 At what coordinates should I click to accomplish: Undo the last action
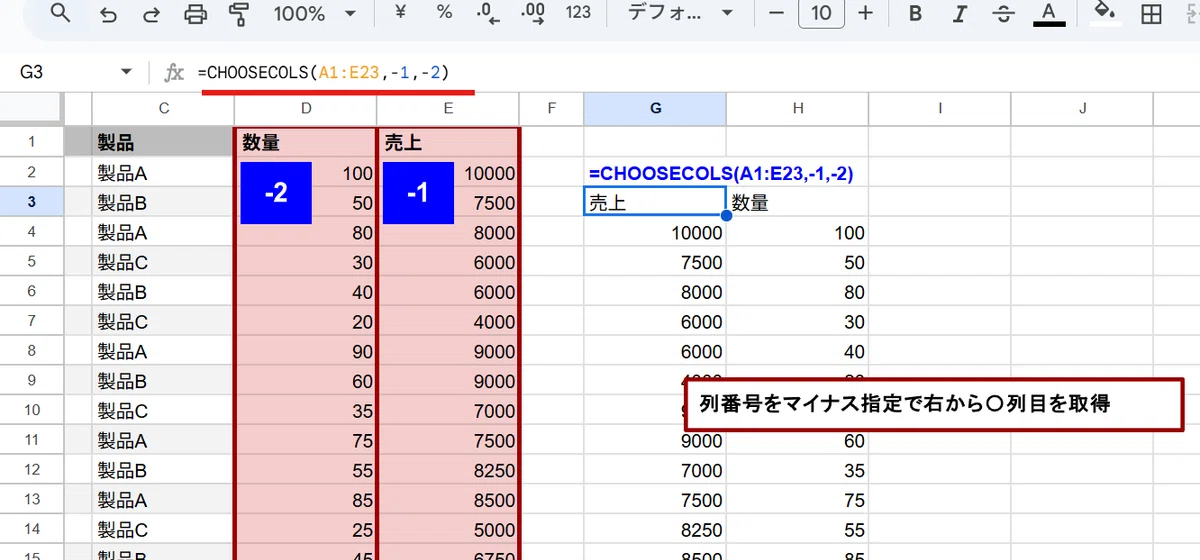point(109,13)
